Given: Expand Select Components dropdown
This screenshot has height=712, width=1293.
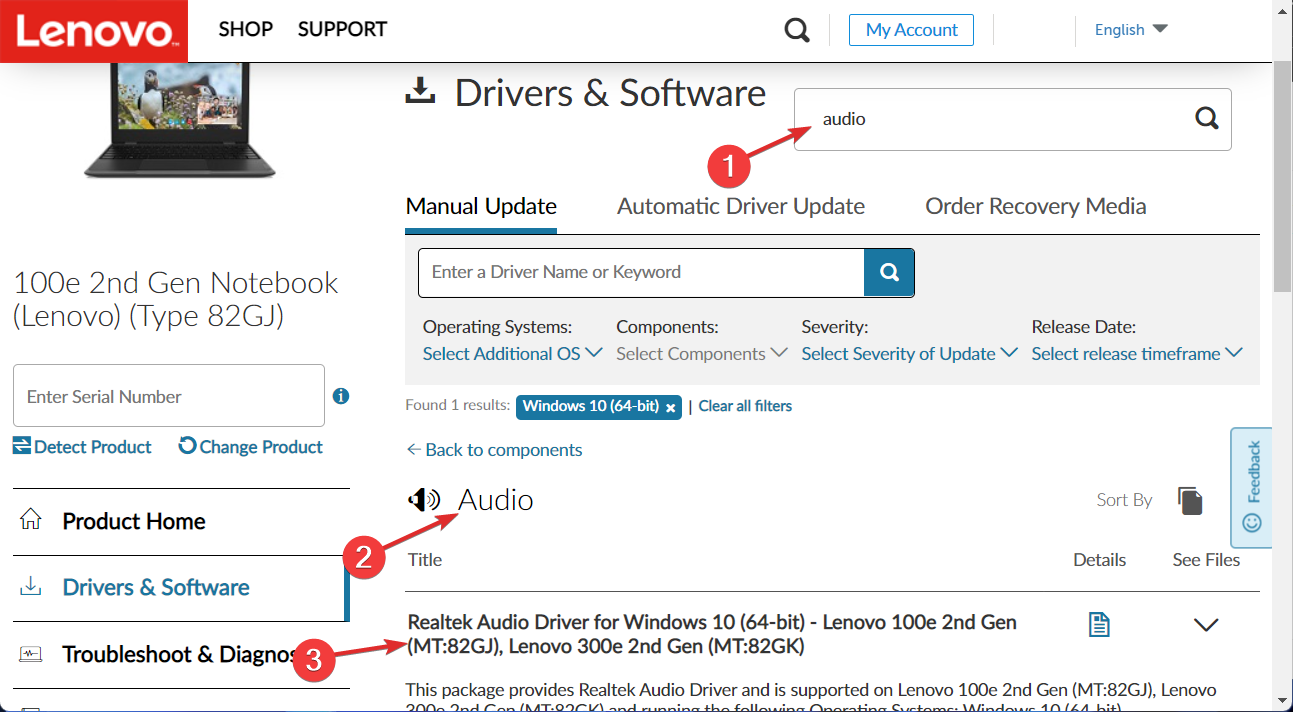Looking at the screenshot, I should click(702, 353).
